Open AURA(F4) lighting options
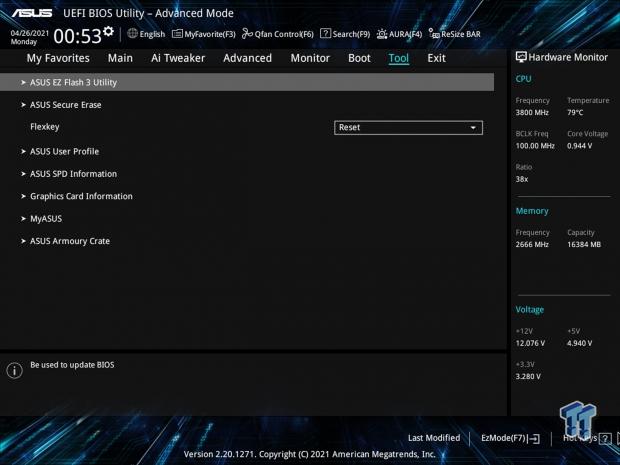Image resolution: width=620 pixels, height=465 pixels. (x=399, y=34)
